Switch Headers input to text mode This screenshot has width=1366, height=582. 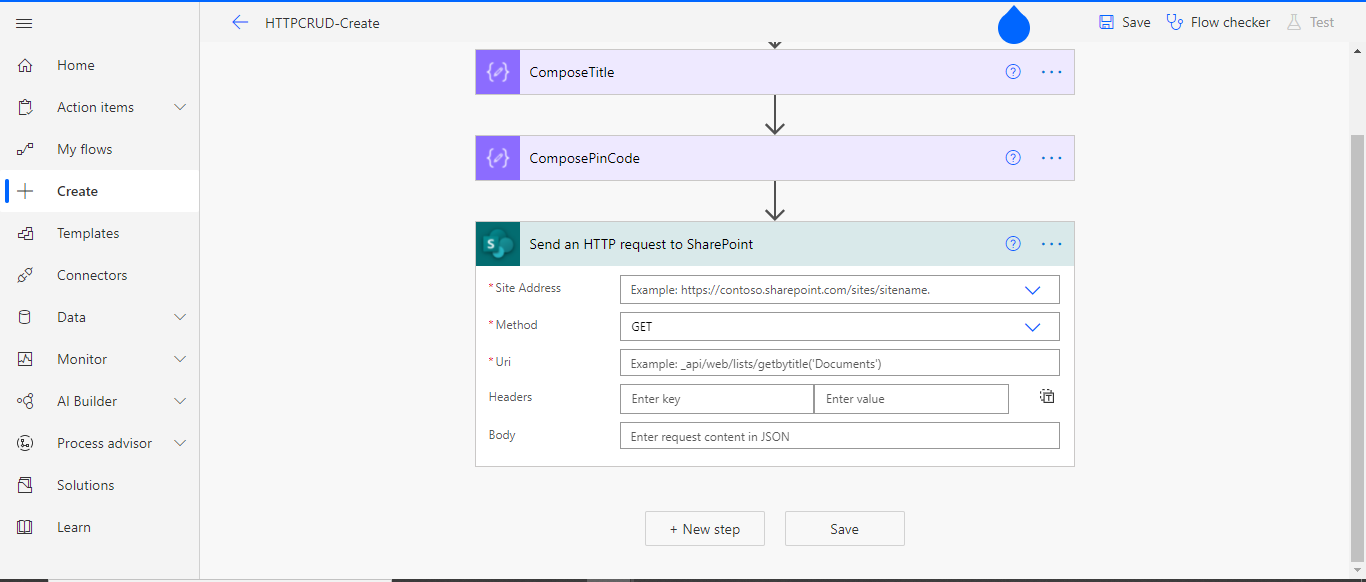pos(1046,397)
